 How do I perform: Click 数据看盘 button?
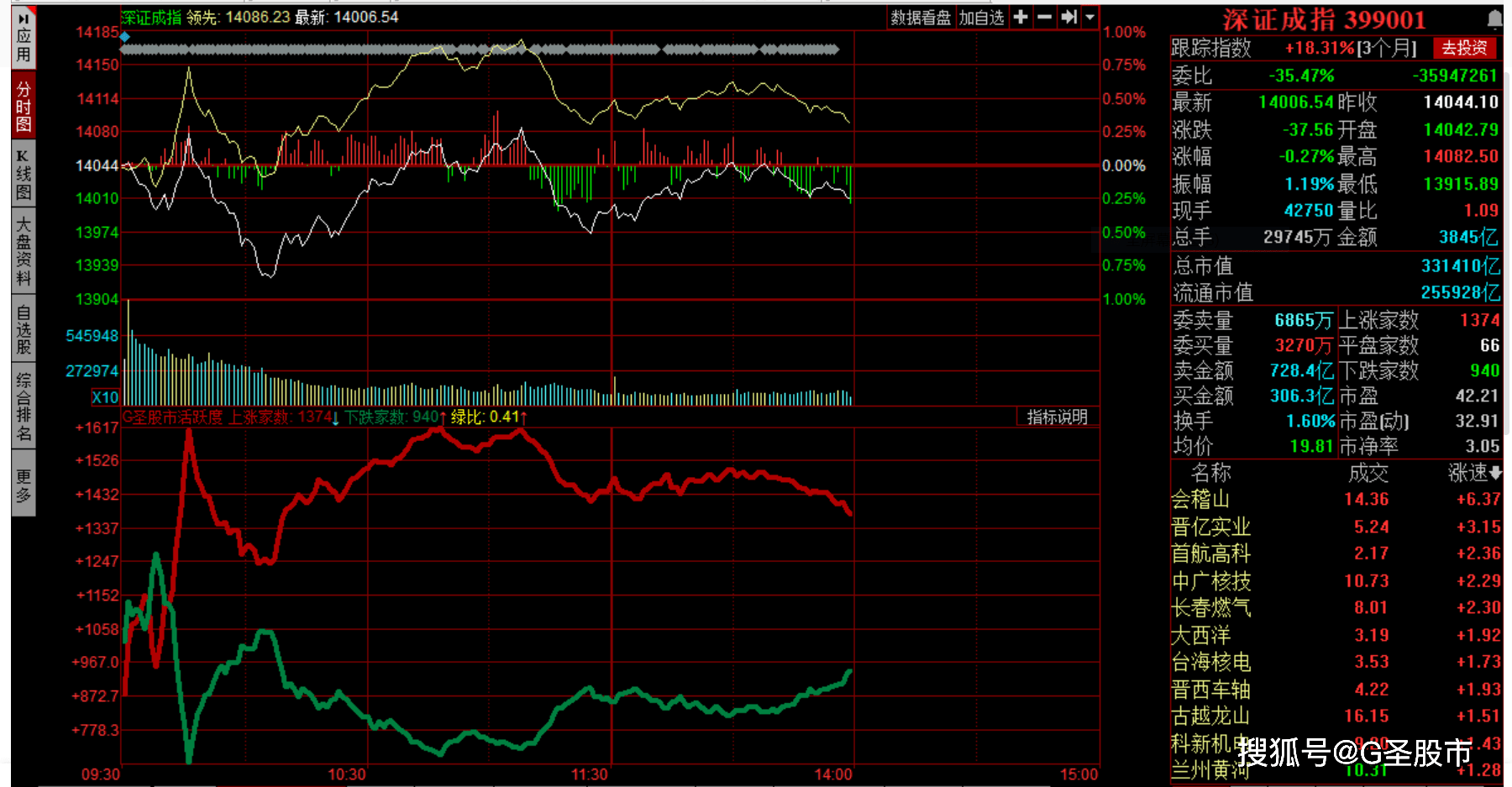[921, 18]
